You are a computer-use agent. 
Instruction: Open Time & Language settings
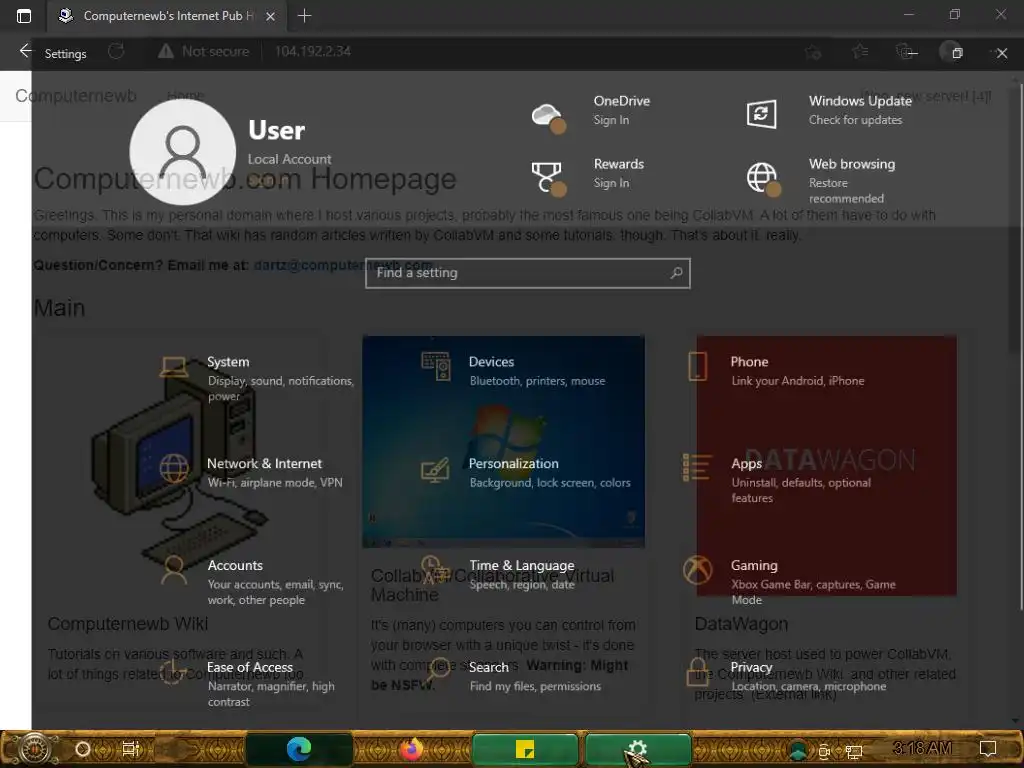(498, 574)
